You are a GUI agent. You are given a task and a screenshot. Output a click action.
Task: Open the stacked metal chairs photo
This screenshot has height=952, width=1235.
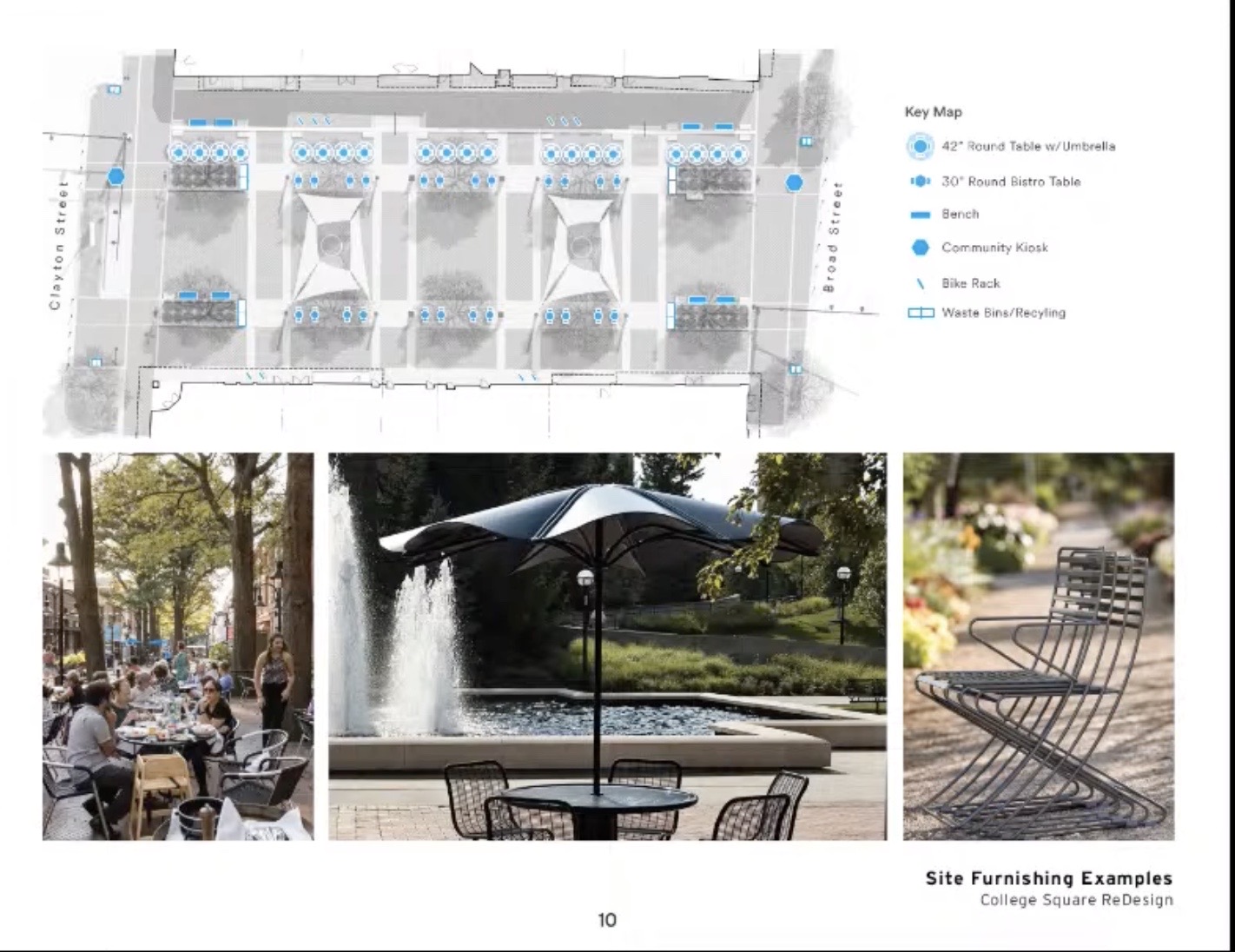click(1039, 646)
